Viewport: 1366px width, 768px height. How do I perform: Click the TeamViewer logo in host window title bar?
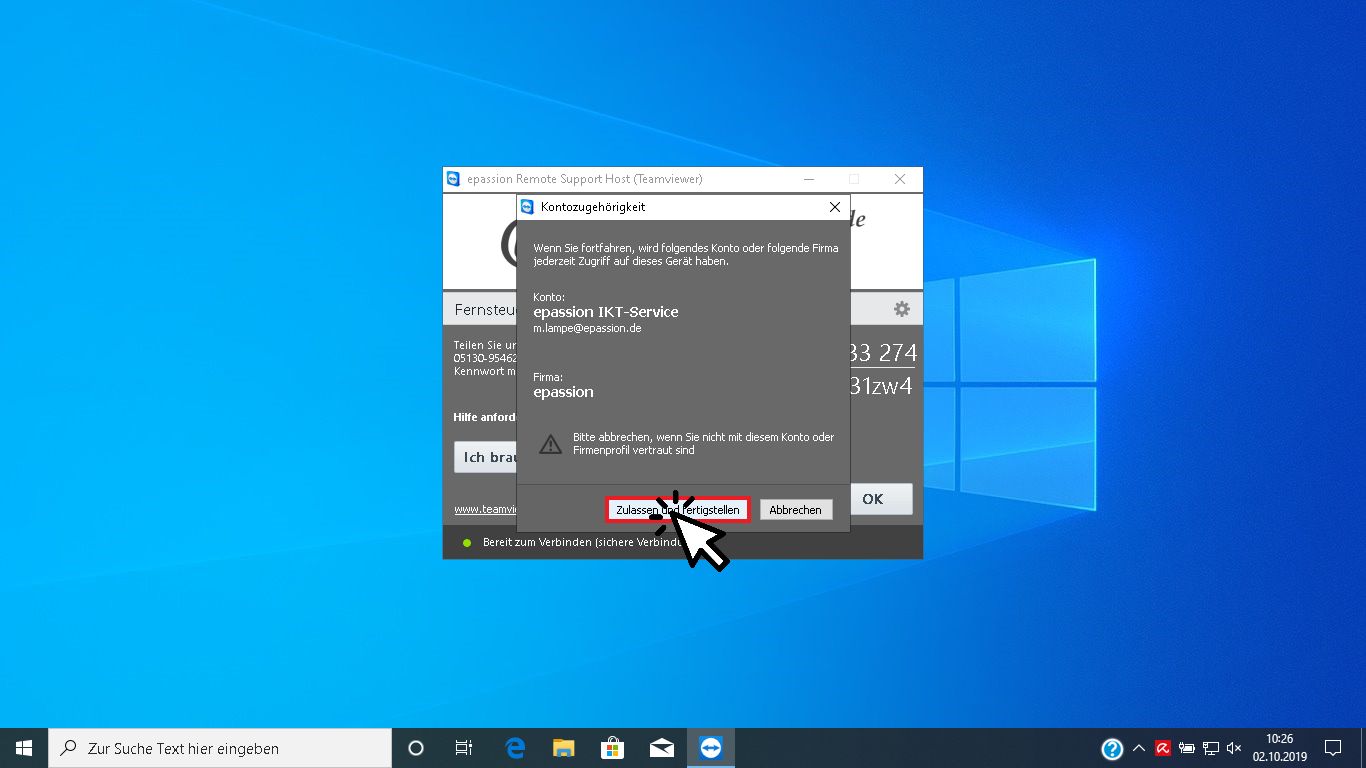click(453, 179)
